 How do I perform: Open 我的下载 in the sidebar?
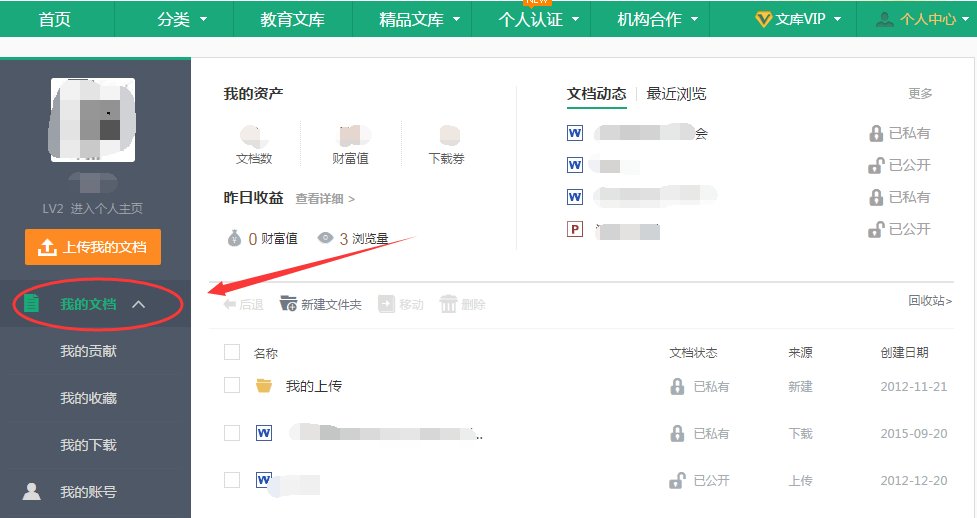(x=88, y=445)
